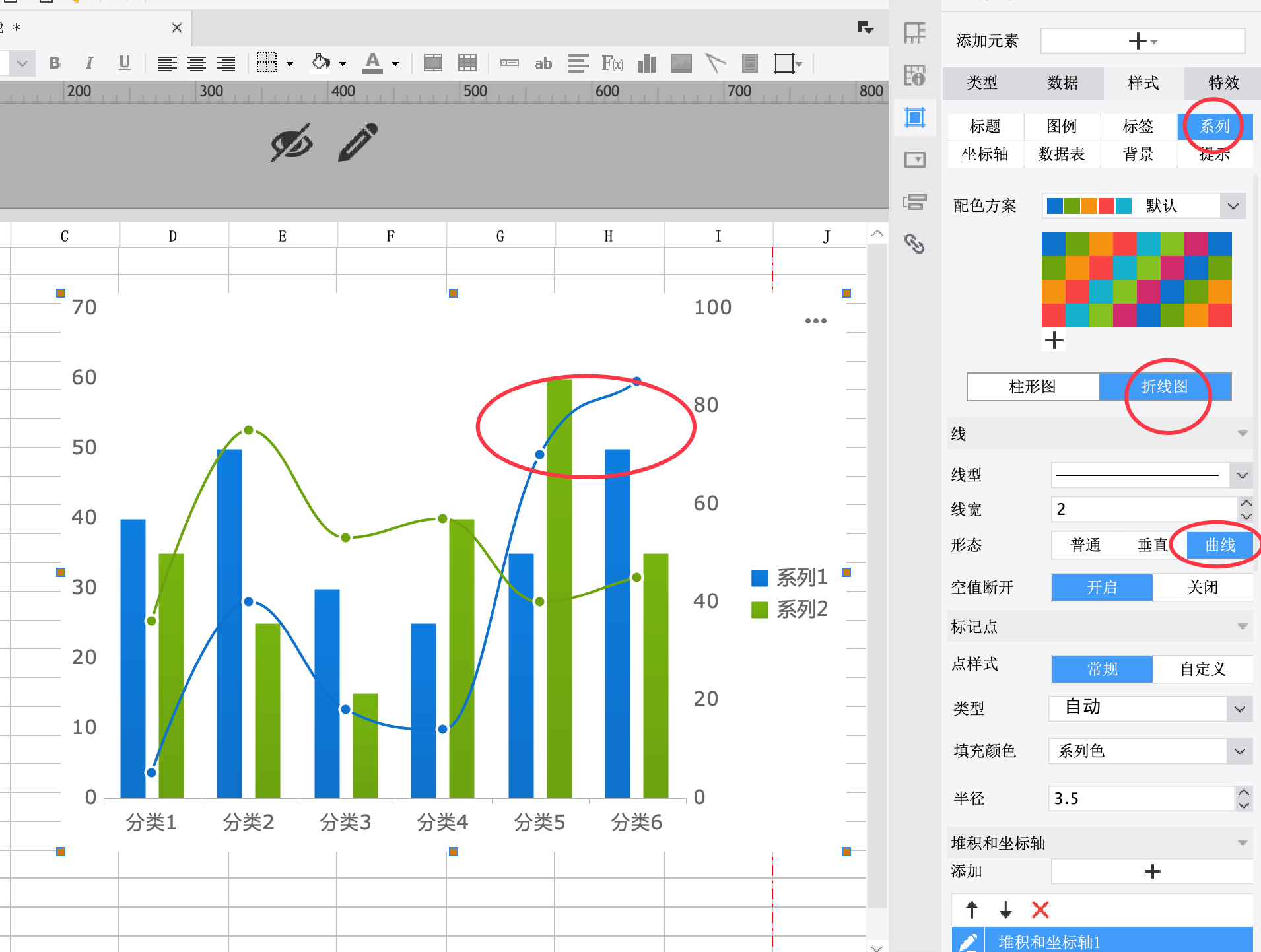Set line form to 曲线

tap(1220, 545)
